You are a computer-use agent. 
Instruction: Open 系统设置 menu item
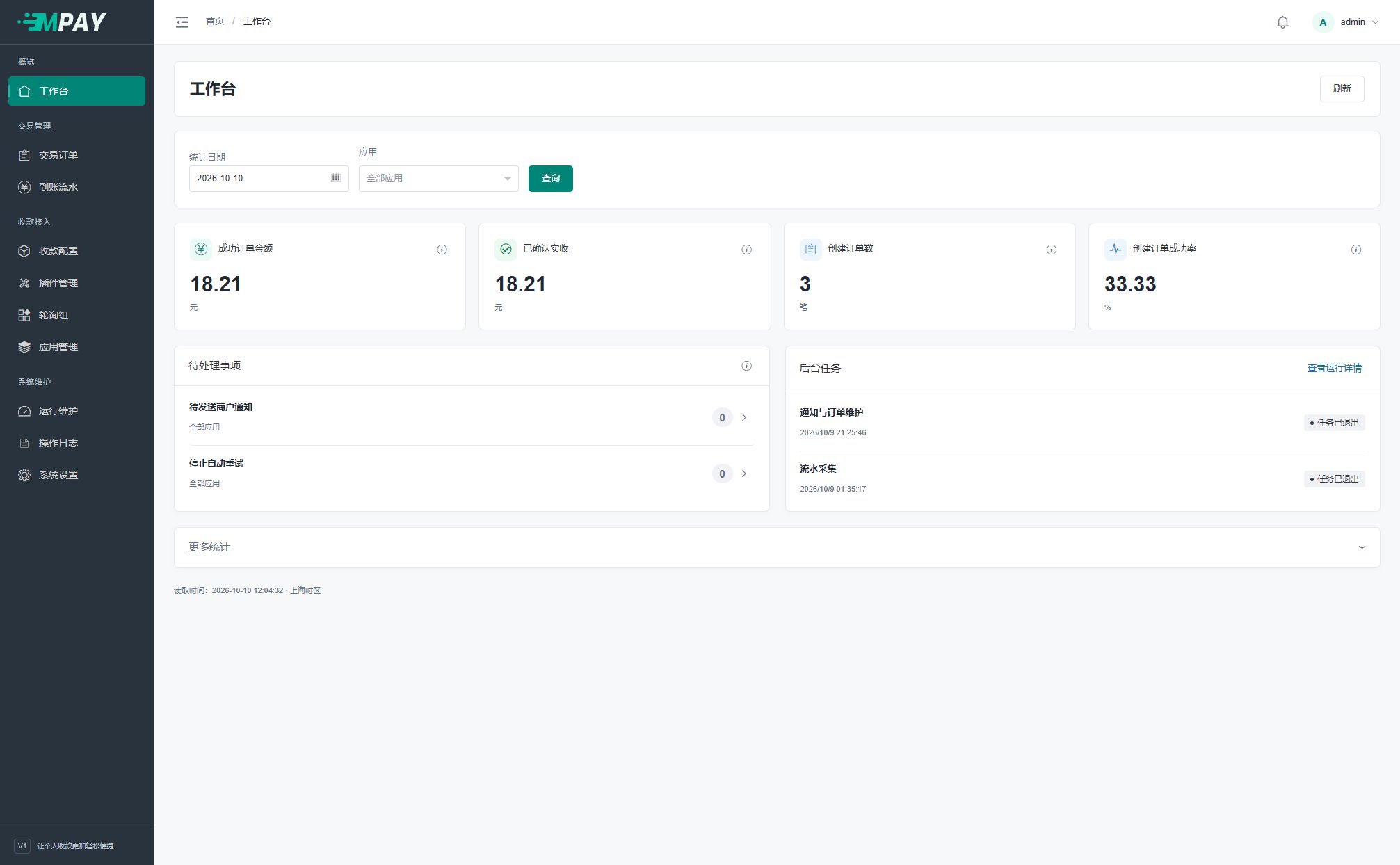(77, 475)
